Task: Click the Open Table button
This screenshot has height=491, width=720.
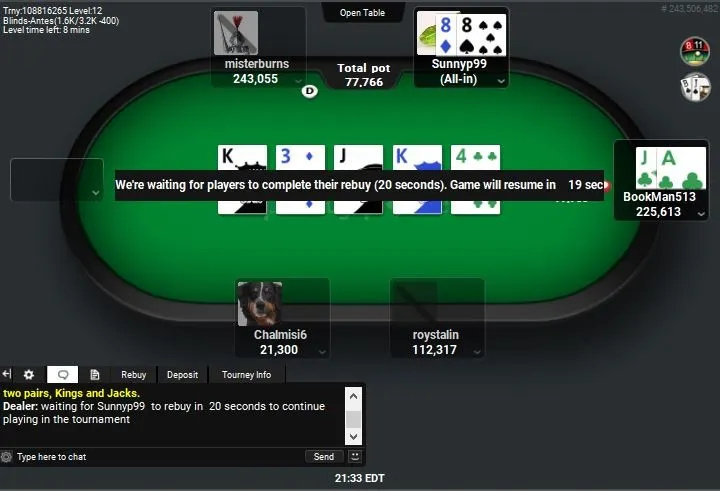Action: (362, 13)
